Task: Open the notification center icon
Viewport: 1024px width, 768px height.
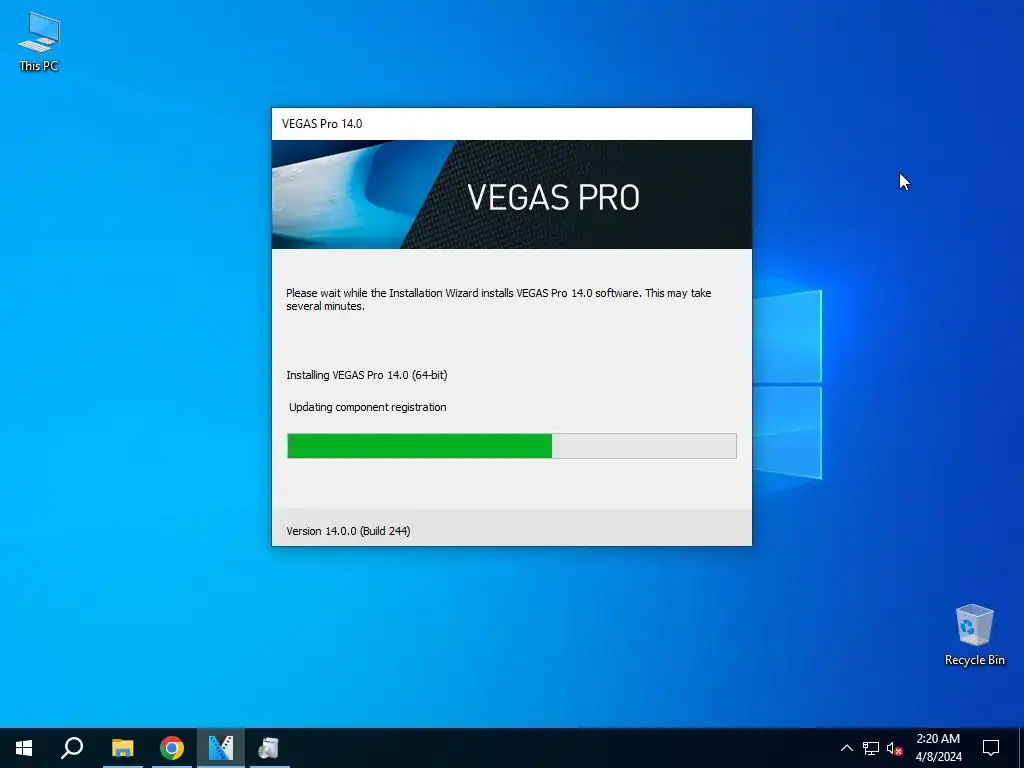Action: 991,748
